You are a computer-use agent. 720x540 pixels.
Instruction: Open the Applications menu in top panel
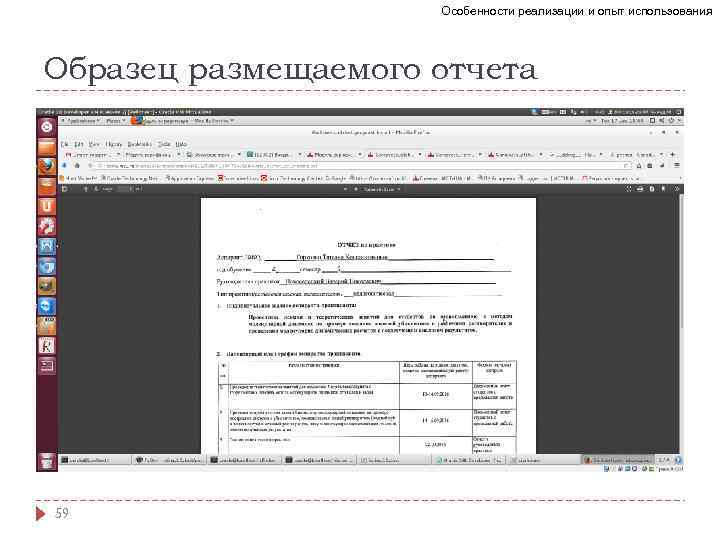(x=81, y=121)
